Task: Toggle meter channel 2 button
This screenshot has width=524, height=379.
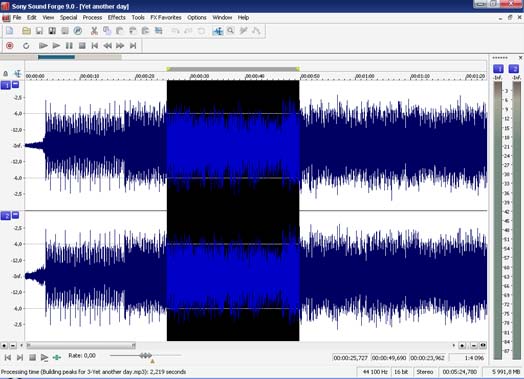Action: pos(514,69)
